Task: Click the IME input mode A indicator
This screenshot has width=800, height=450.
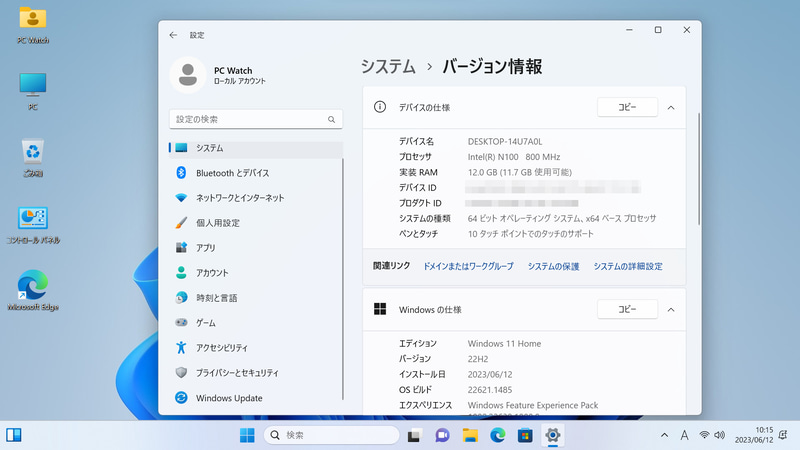Action: (684, 435)
